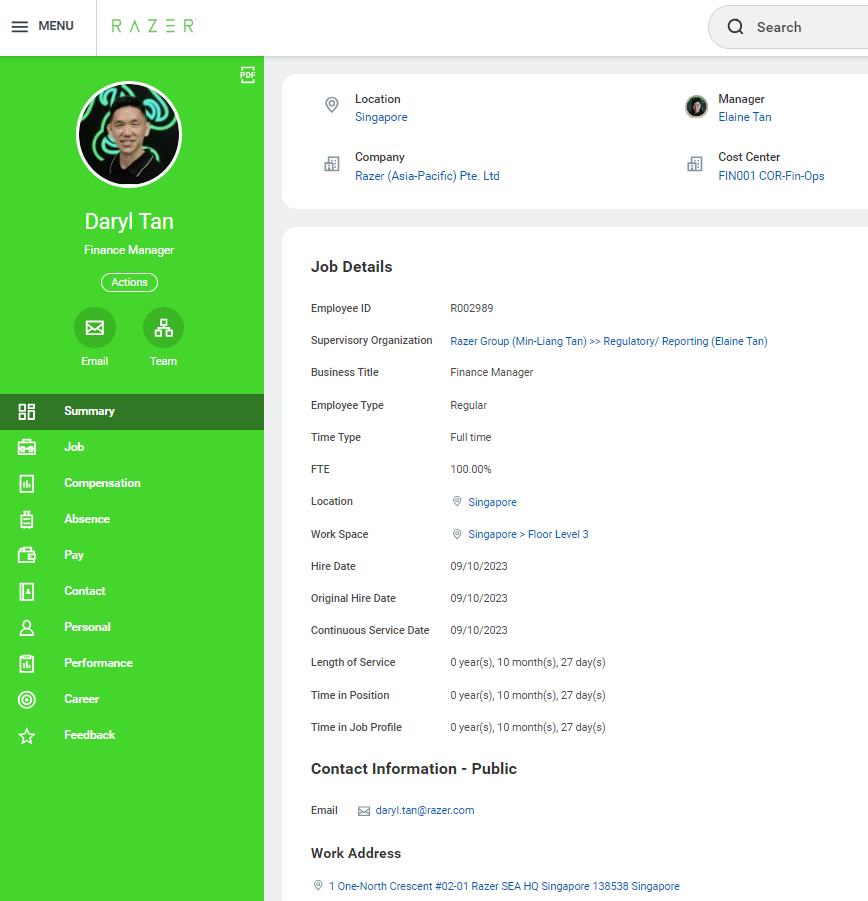The height and width of the screenshot is (901, 868).
Task: Click the Compensation chart icon
Action: [x=26, y=483]
